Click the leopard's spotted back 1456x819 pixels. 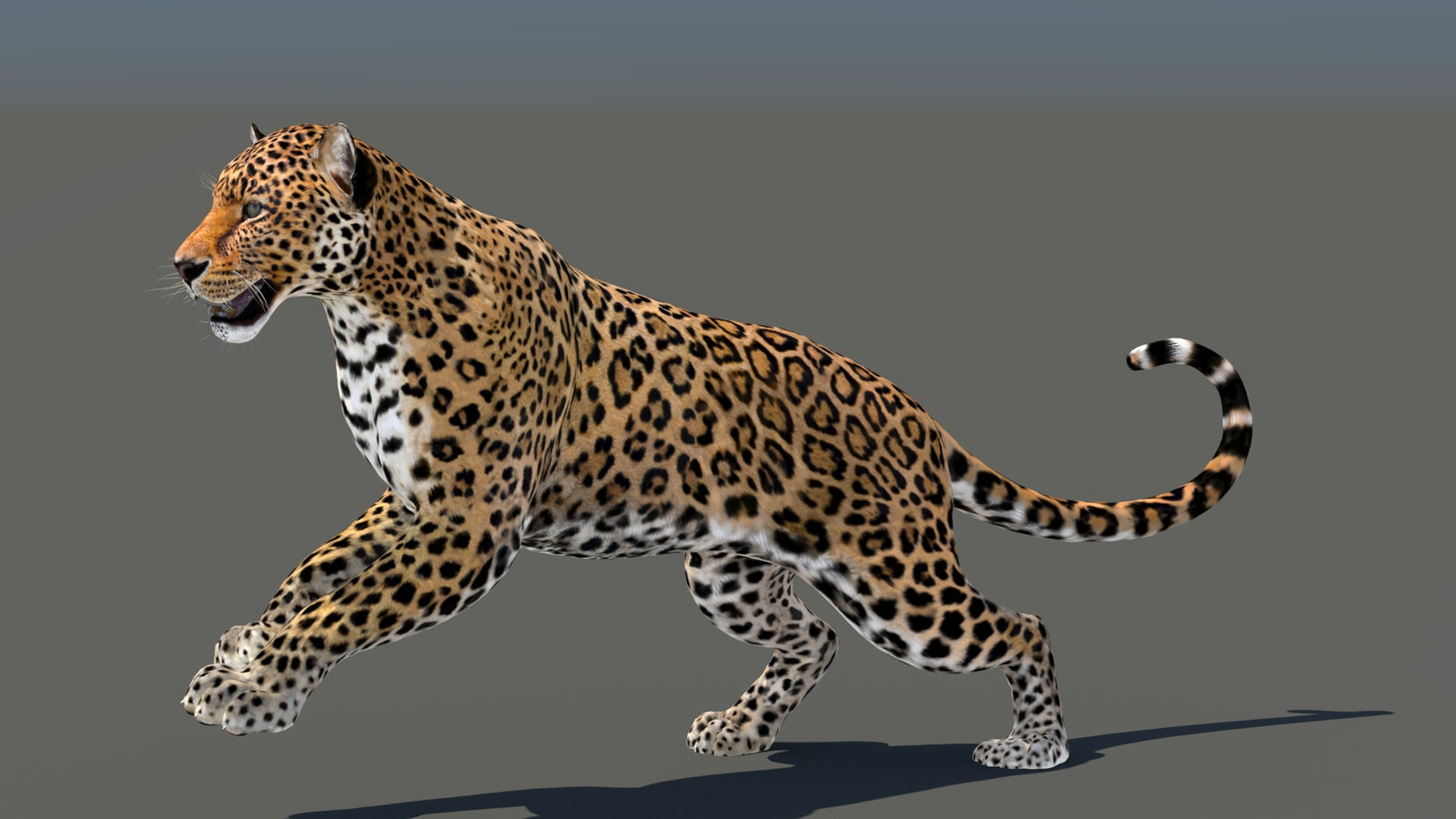click(728, 364)
